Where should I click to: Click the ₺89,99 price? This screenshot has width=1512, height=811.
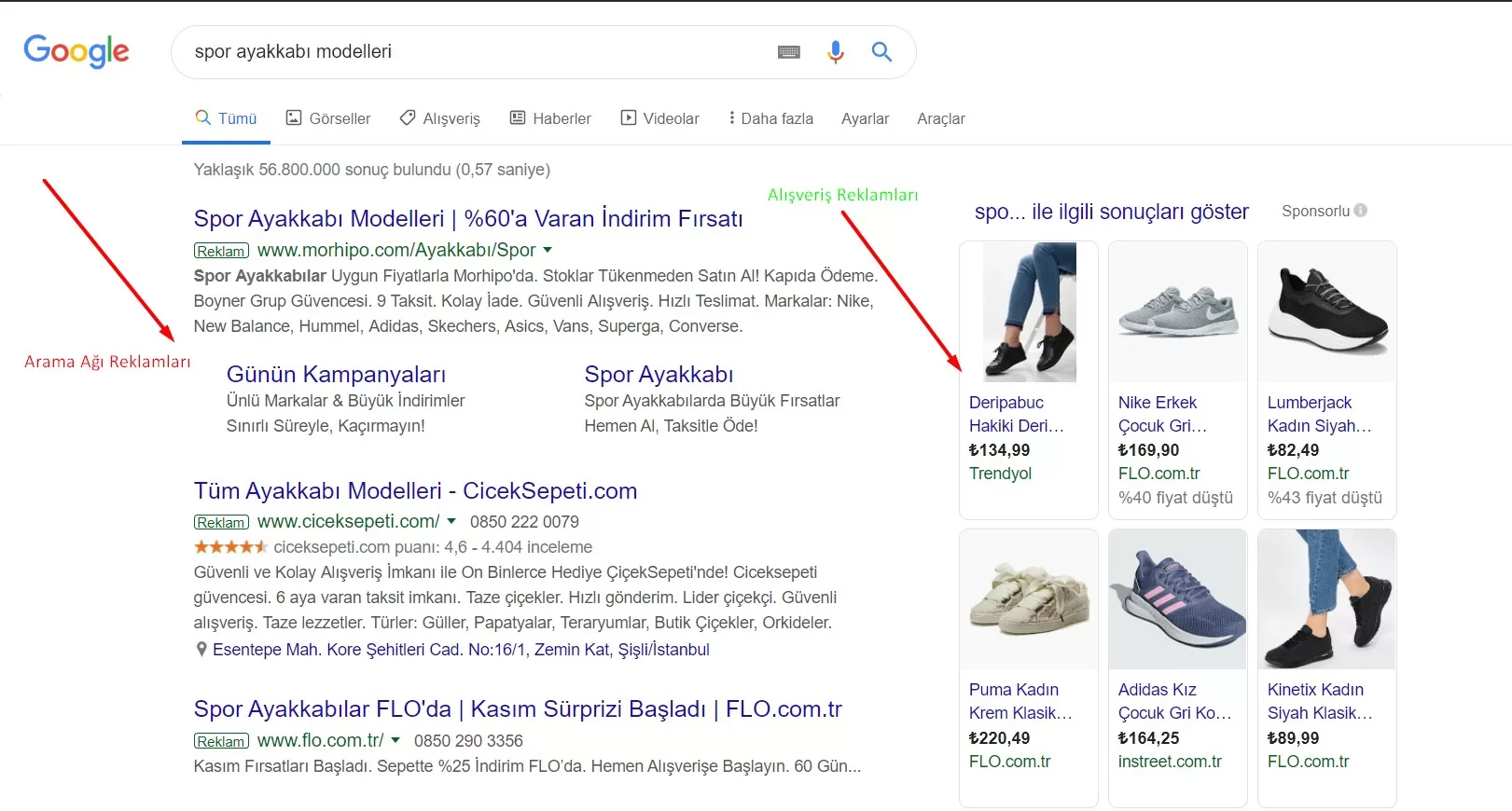coord(1294,738)
